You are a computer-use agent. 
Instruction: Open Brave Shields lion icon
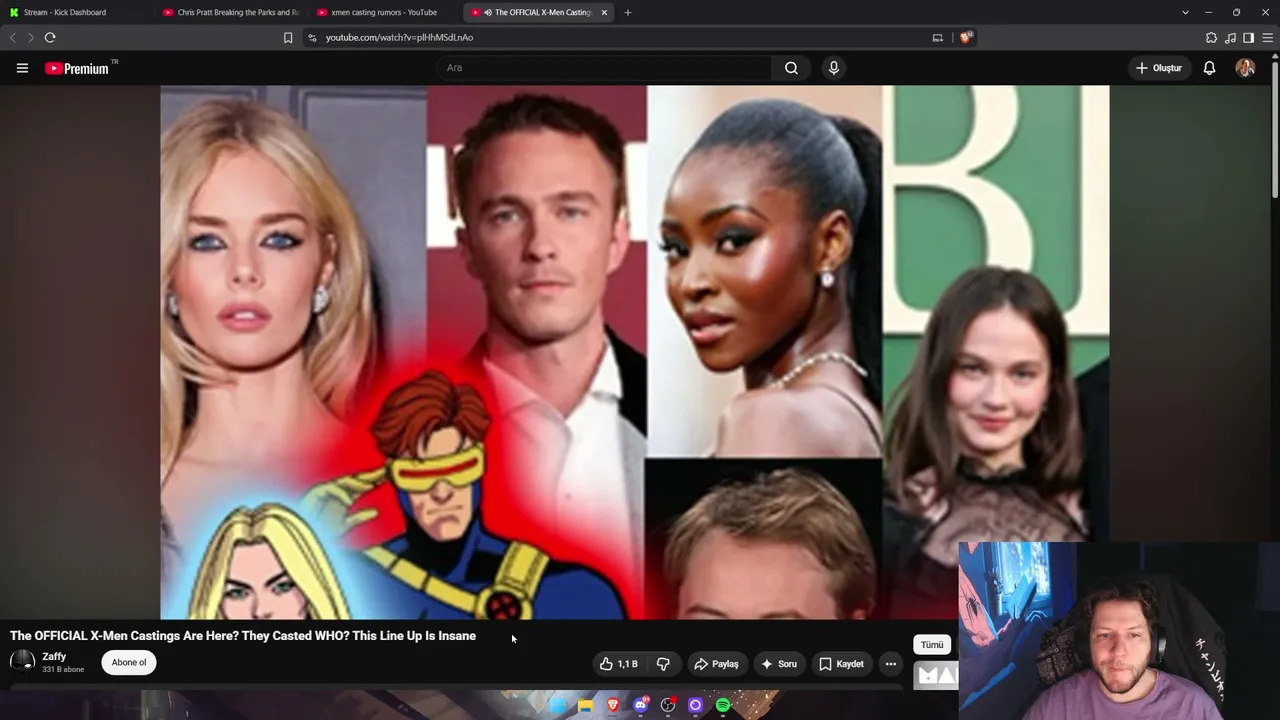(x=966, y=37)
